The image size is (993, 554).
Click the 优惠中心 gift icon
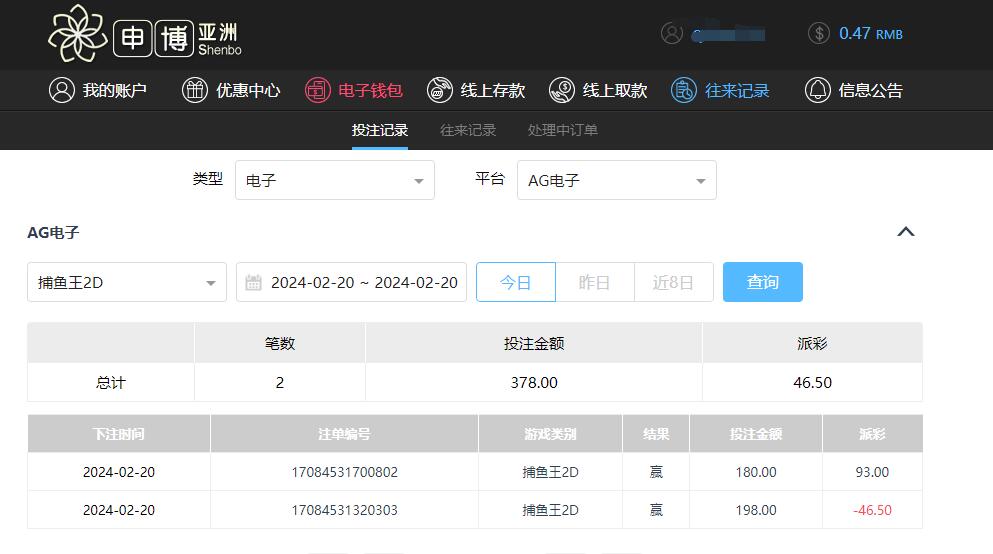pyautogui.click(x=194, y=90)
